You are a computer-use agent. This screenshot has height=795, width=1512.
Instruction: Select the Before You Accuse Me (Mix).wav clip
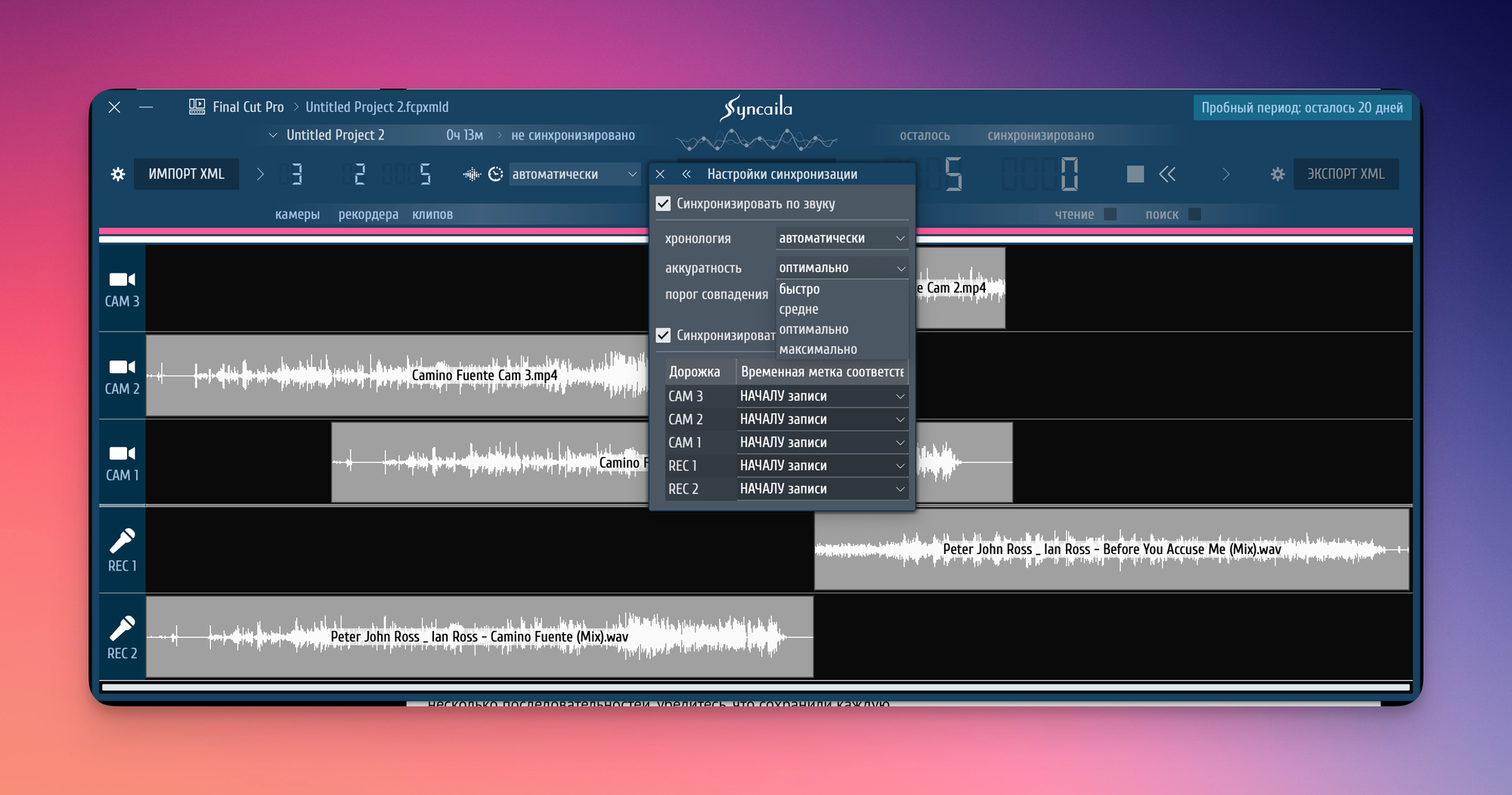click(x=1111, y=549)
